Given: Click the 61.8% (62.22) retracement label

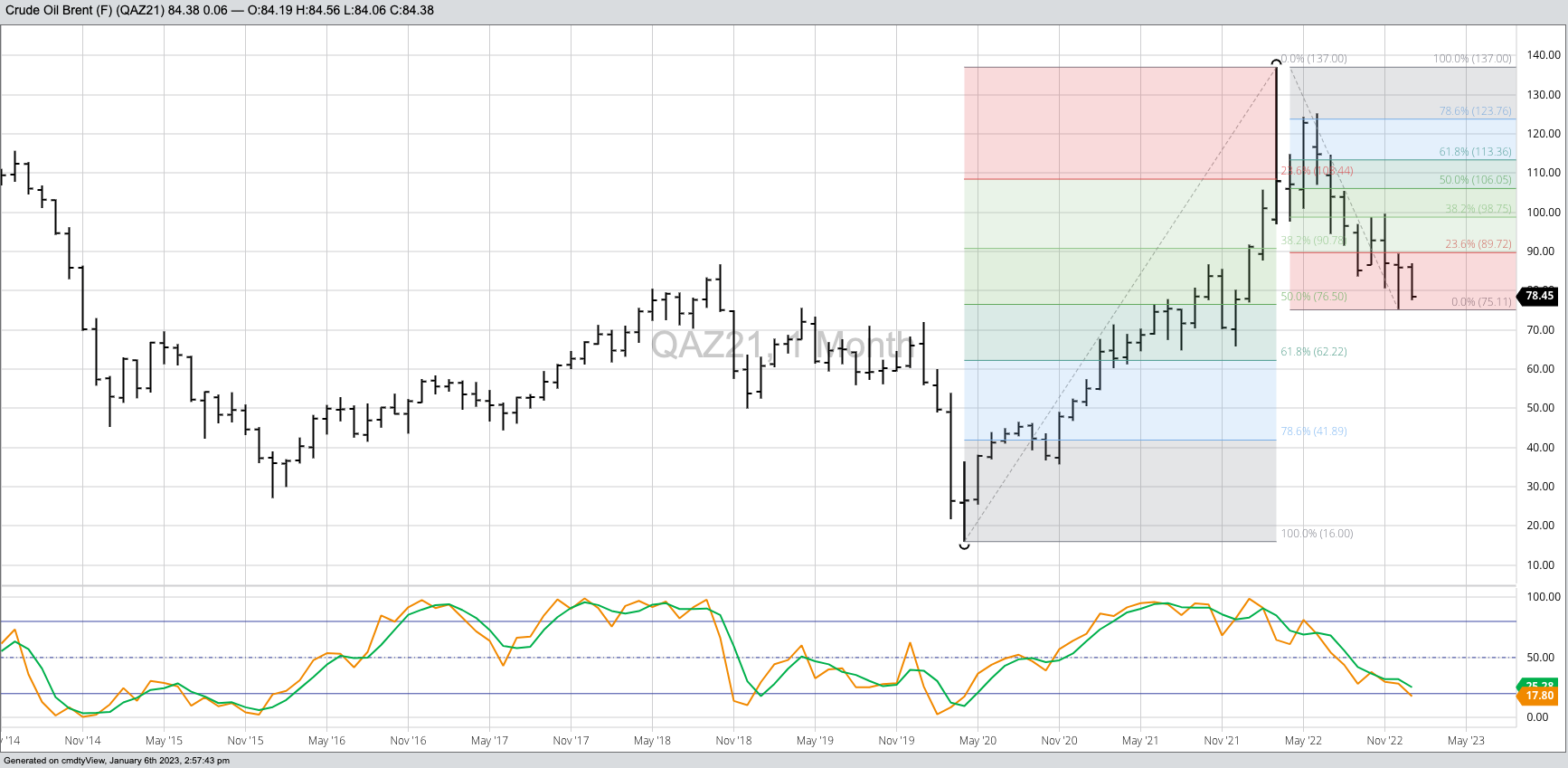Looking at the screenshot, I should (1313, 352).
